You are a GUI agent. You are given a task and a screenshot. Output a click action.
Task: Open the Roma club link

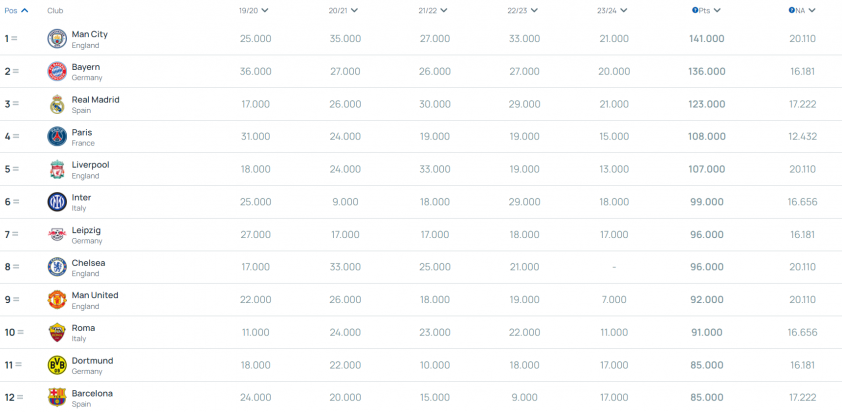83,328
